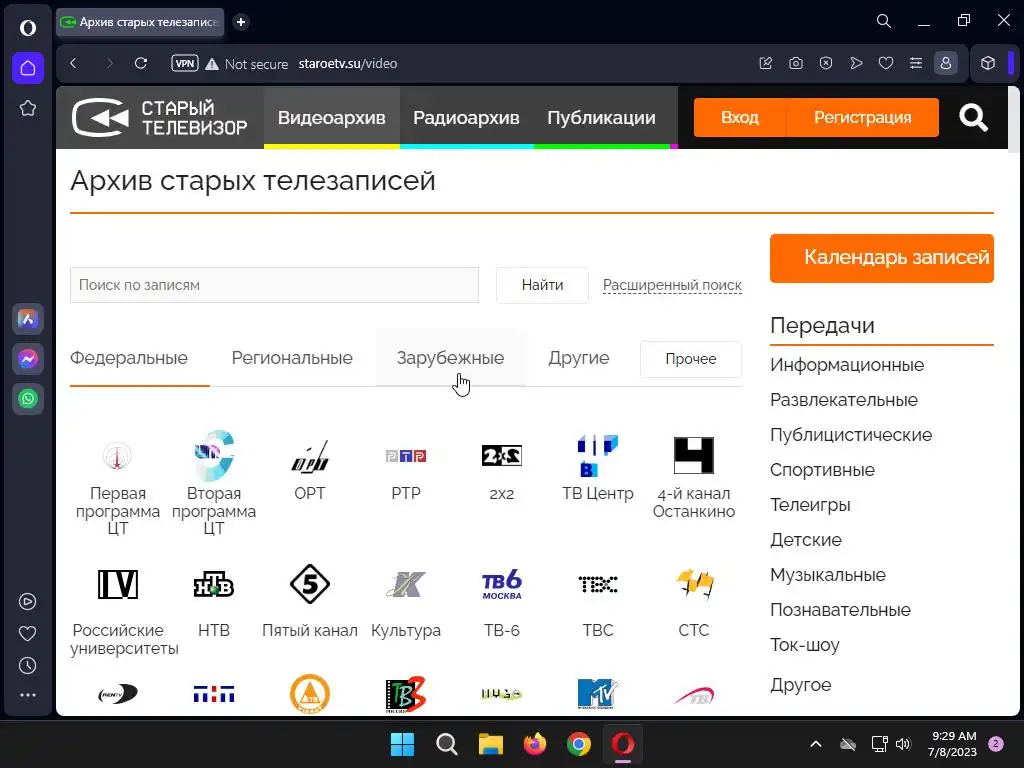Focus the Поиск по записям input field

[x=274, y=285]
